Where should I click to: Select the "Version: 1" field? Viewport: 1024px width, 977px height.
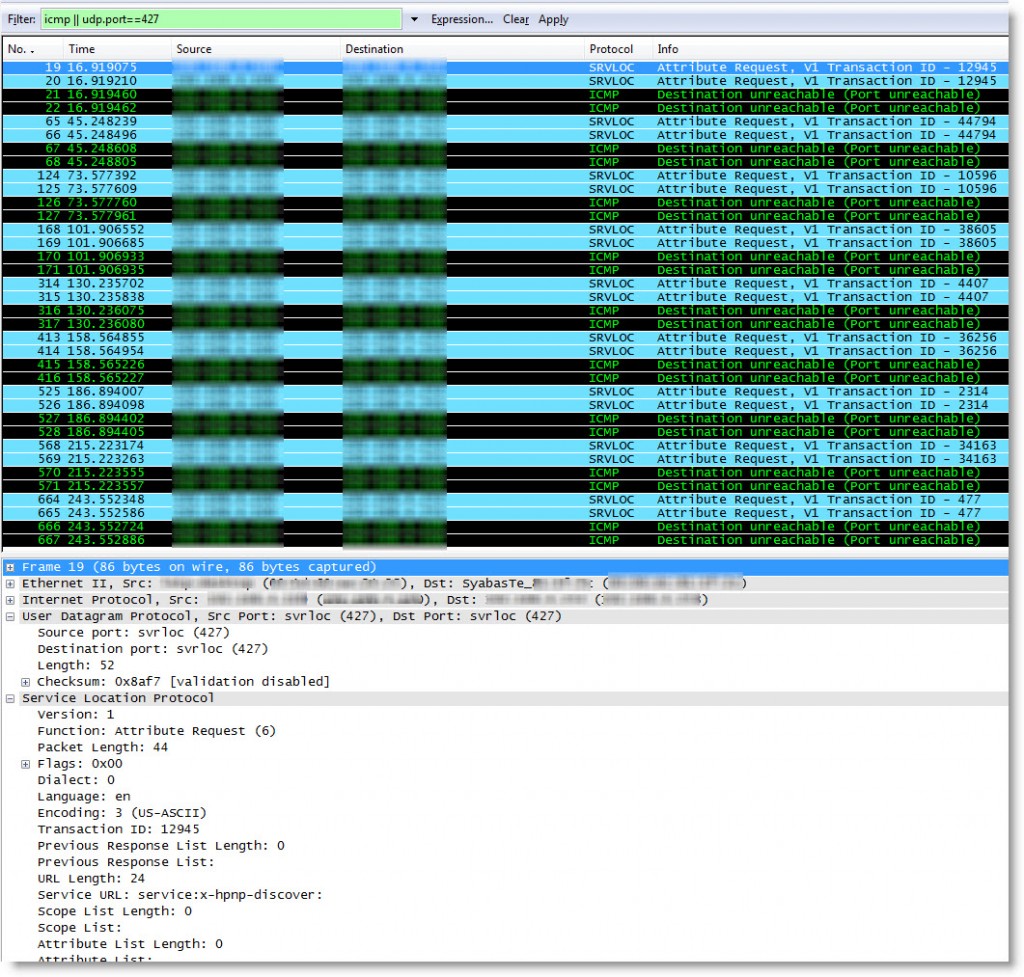click(x=76, y=714)
